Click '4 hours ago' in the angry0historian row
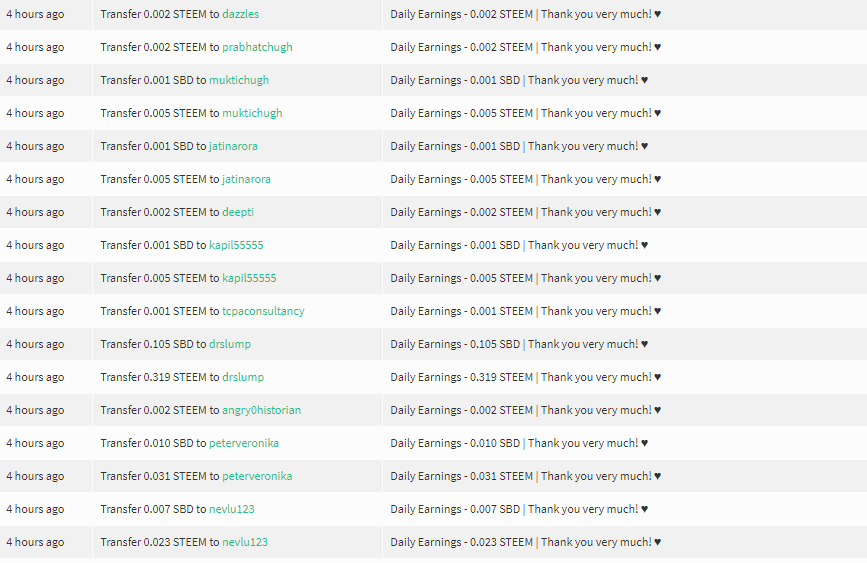This screenshot has width=867, height=563. (35, 410)
